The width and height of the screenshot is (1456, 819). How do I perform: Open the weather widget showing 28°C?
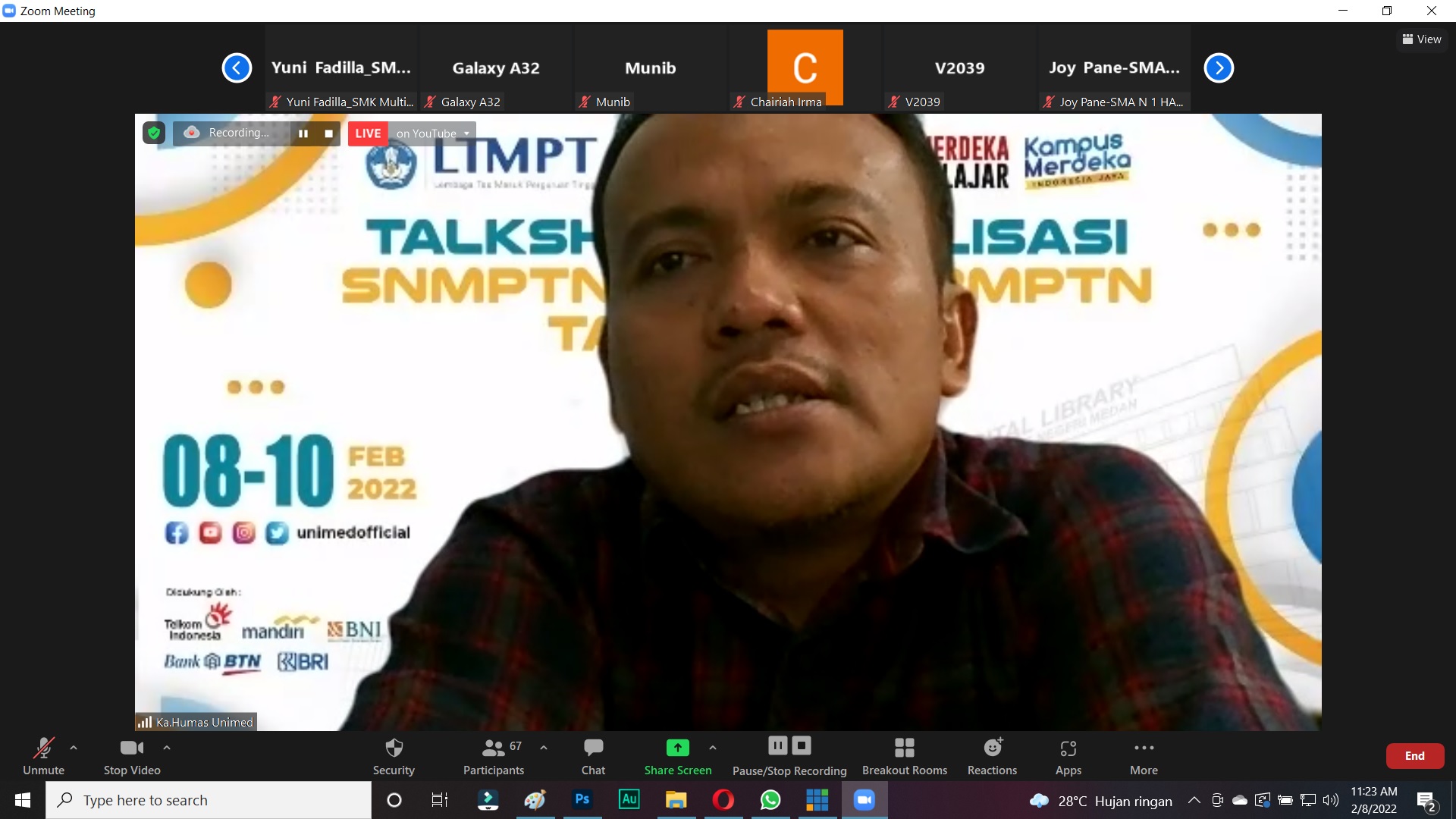pyautogui.click(x=1100, y=801)
